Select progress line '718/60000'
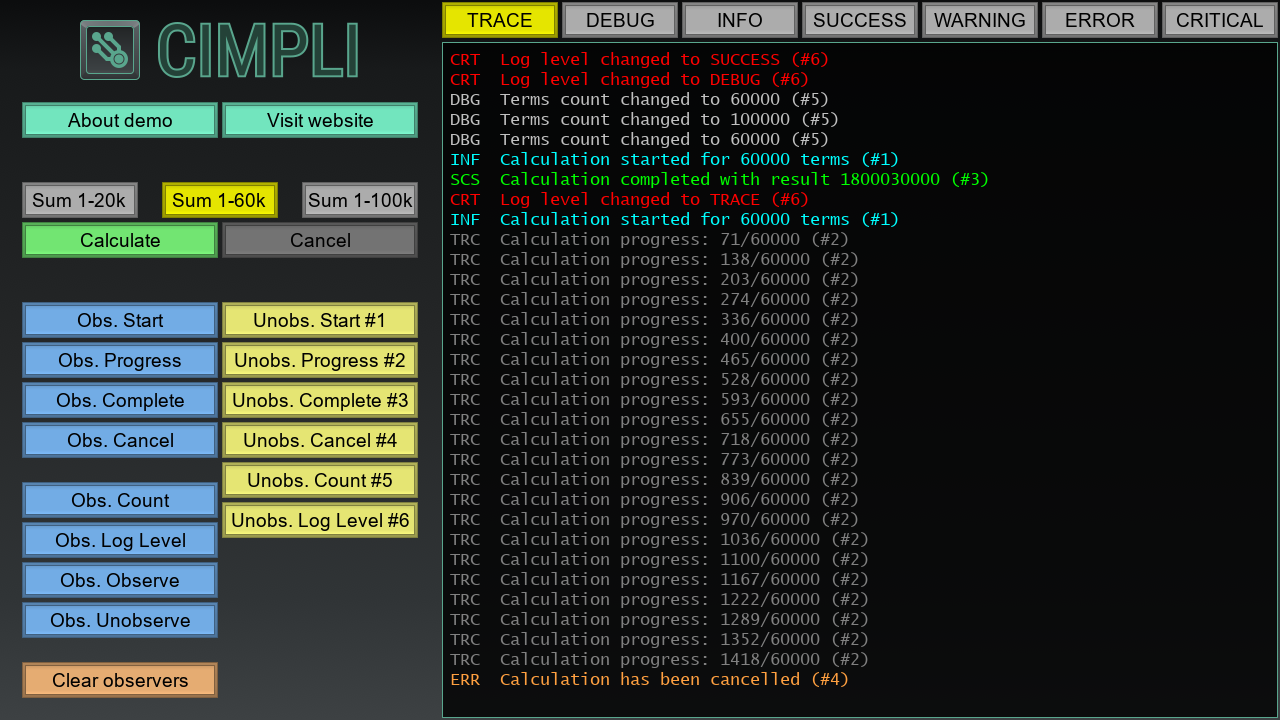Image resolution: width=1280 pixels, height=720 pixels. [655, 440]
